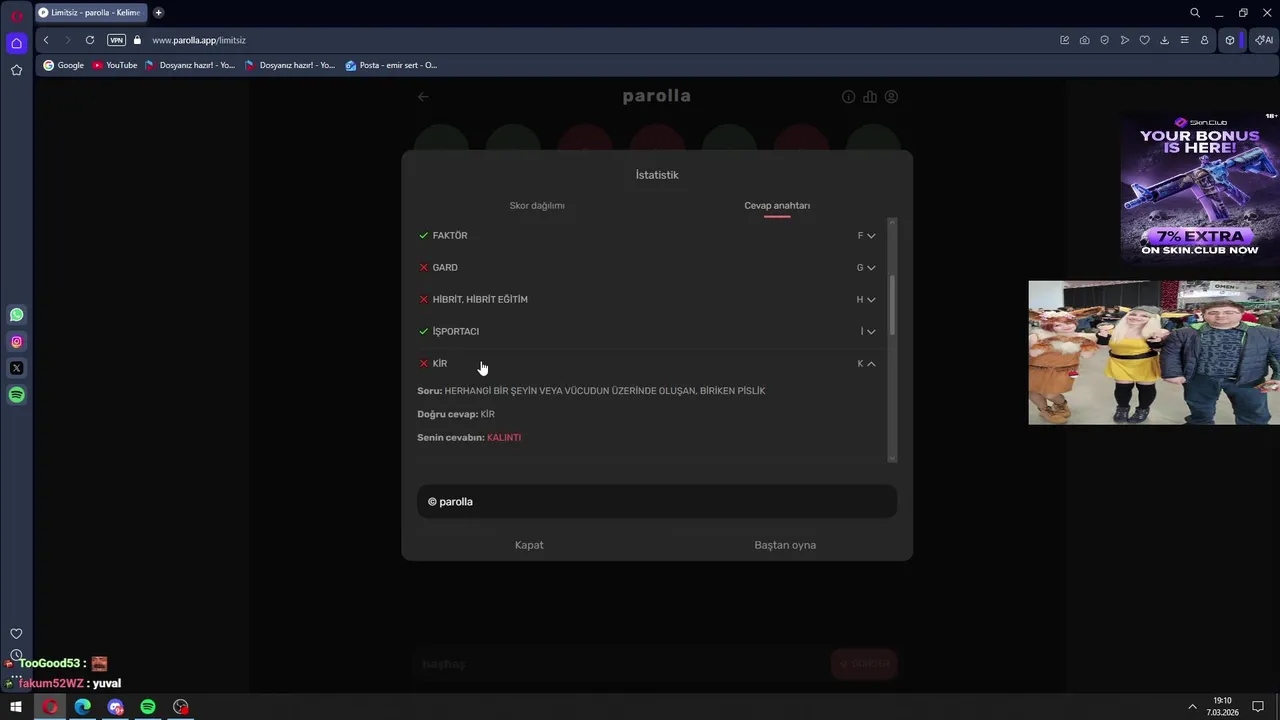The width and height of the screenshot is (1280, 720).
Task: Switch to the Skor dağılımı tab
Action: tap(537, 206)
